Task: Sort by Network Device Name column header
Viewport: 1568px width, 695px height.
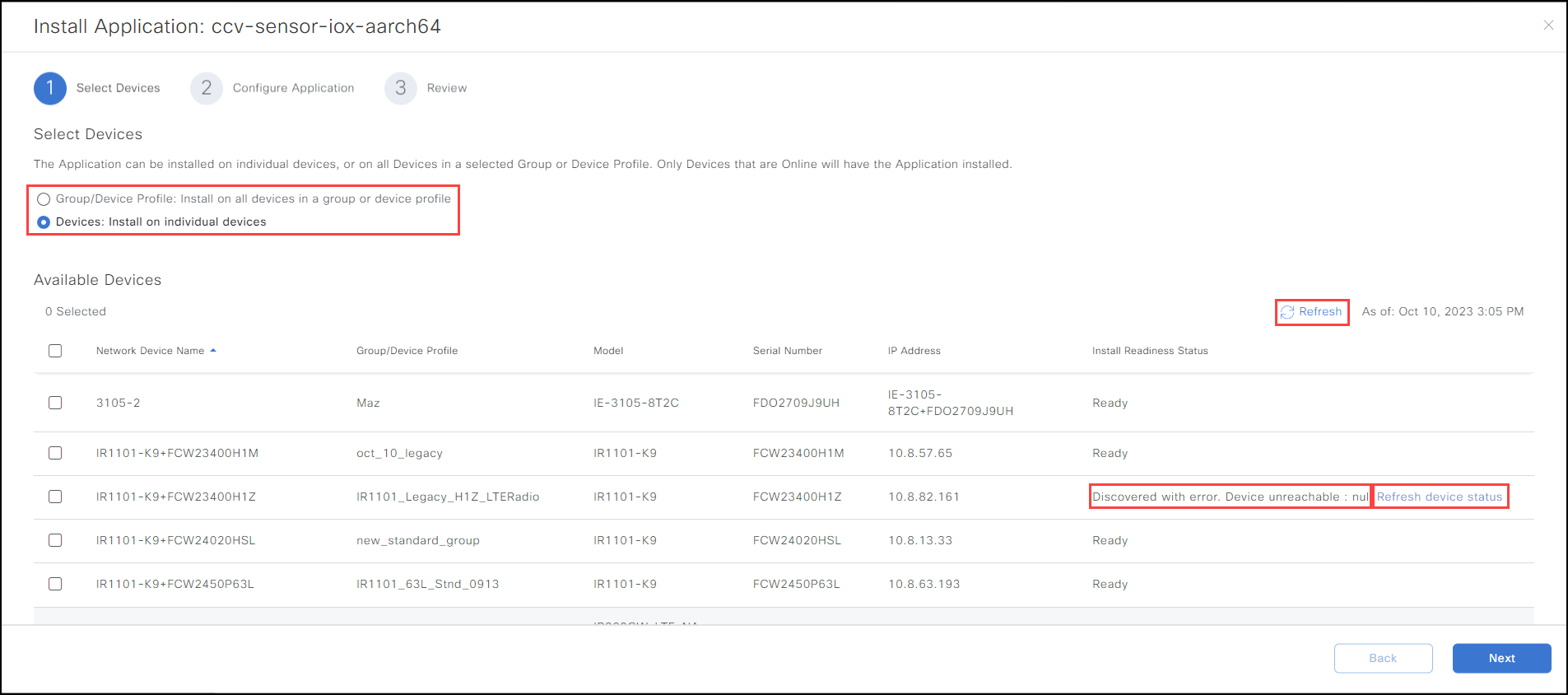Action: click(x=150, y=351)
